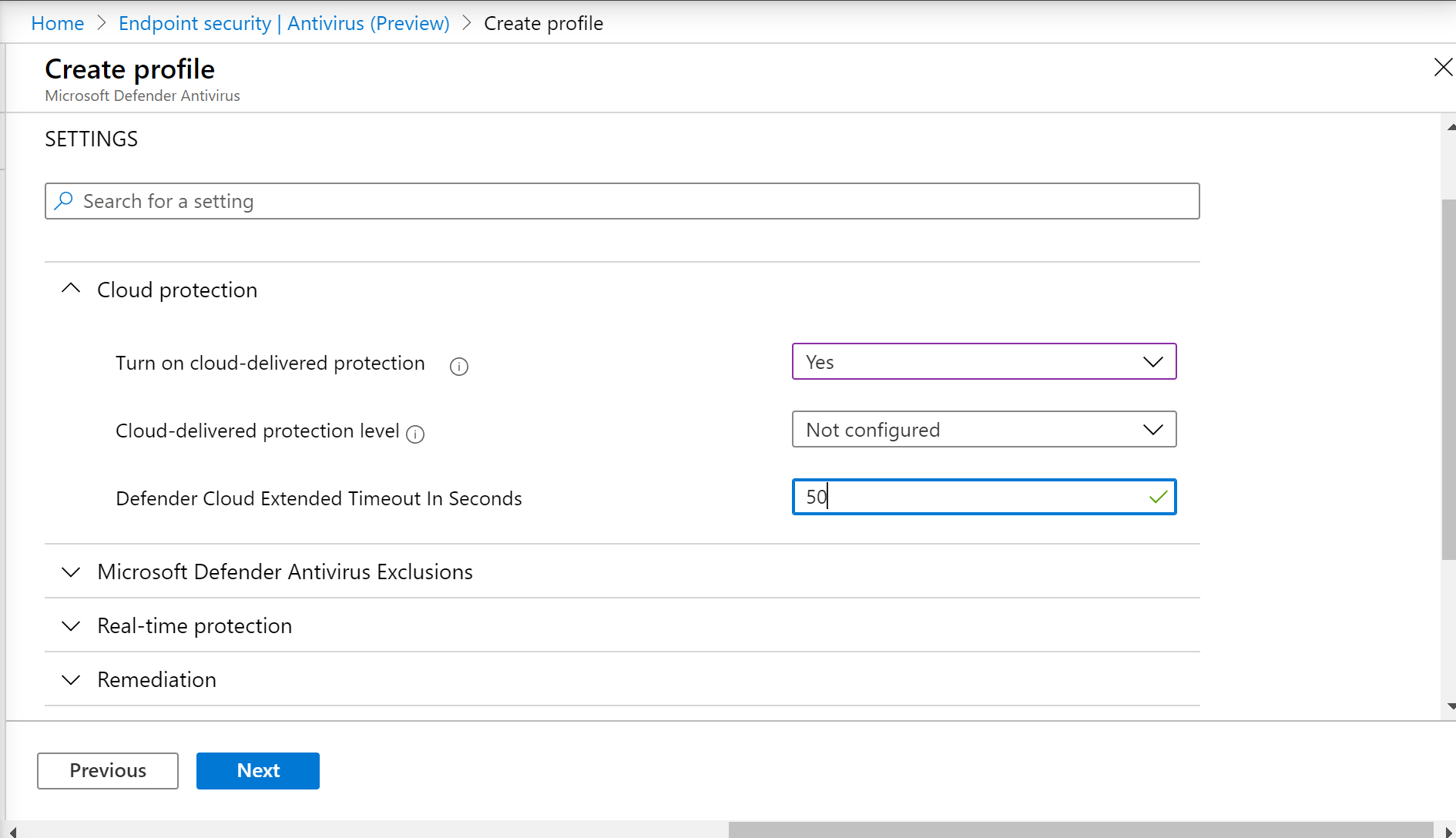Click info icon beside cloud-delivered protection
The height and width of the screenshot is (838, 1456).
click(x=459, y=367)
